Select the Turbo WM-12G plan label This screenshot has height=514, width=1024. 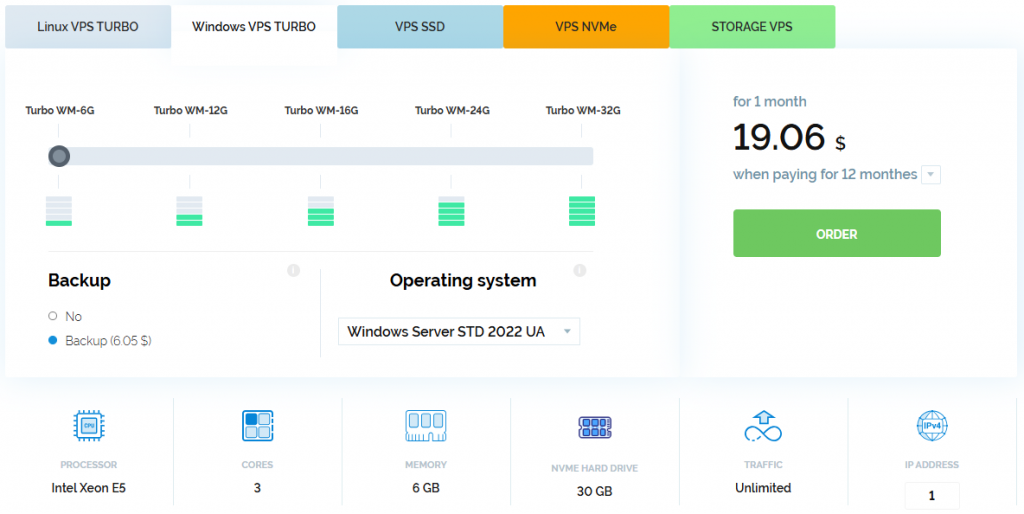pos(191,110)
